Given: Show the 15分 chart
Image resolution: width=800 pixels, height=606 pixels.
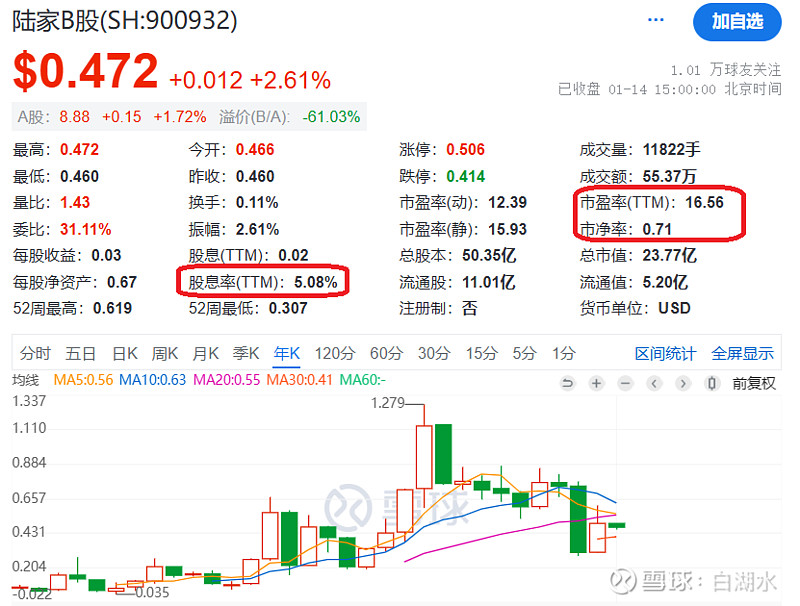Looking at the screenshot, I should [x=481, y=353].
